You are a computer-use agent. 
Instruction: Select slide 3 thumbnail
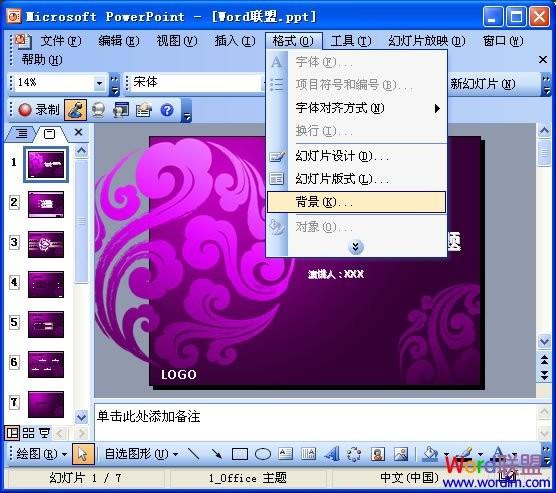coord(46,244)
